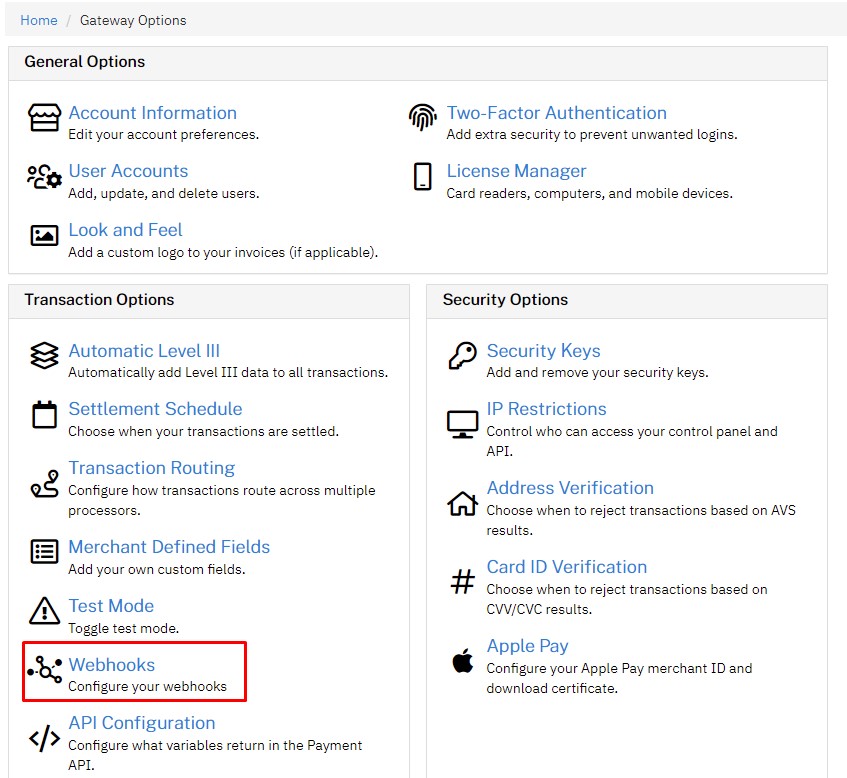The image size is (847, 778).
Task: Click the License Manager mobile device icon
Action: pos(423,177)
